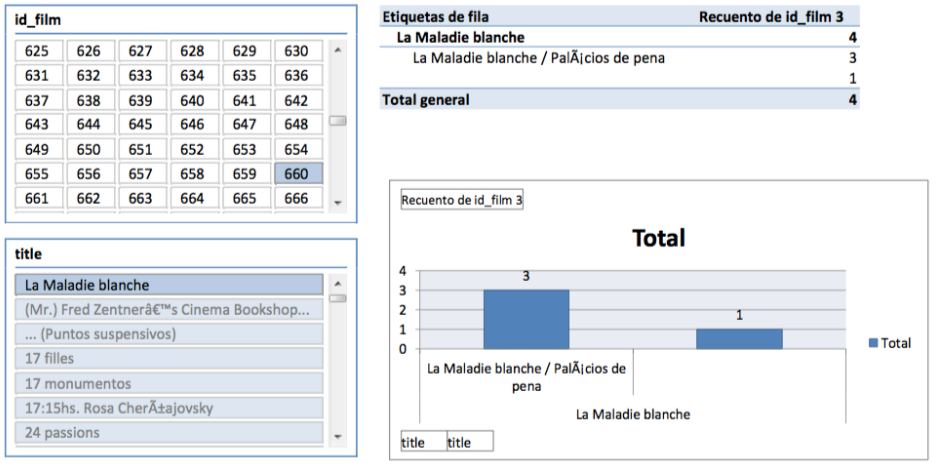Select '... (Puntos suspensivos)' title item
938x466 pixels.
click(x=169, y=334)
